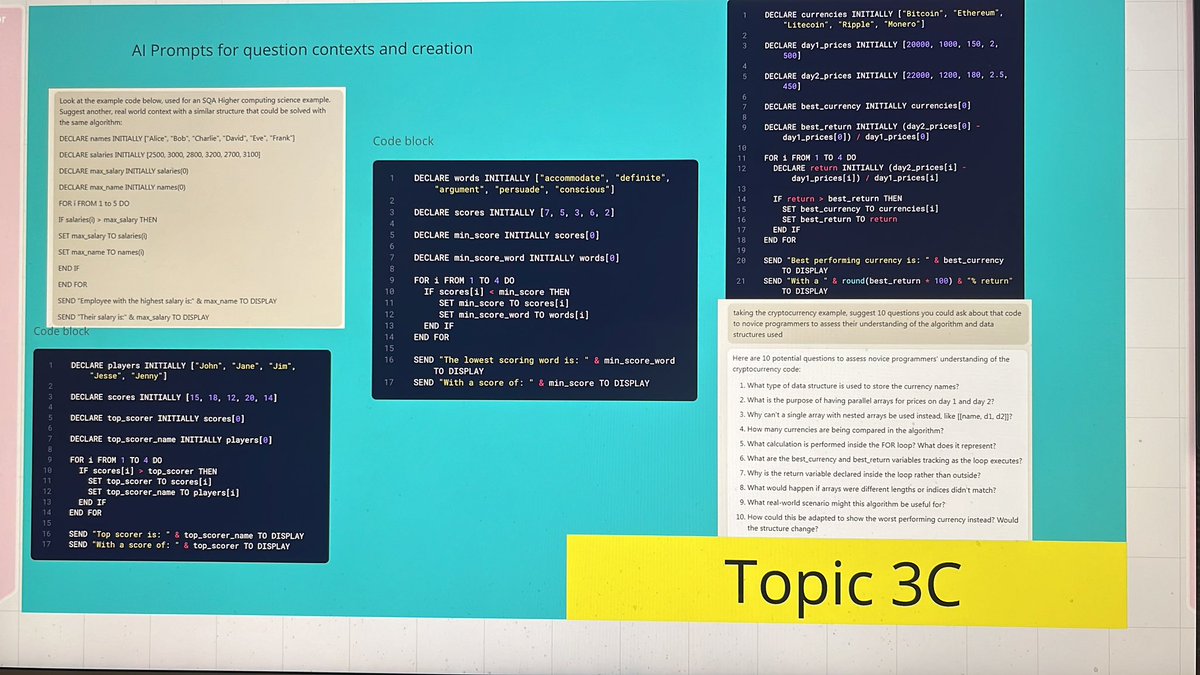The height and width of the screenshot is (675, 1200).
Task: Select the "DECLARE day1_prices INITIALLY" line
Action: [880, 51]
